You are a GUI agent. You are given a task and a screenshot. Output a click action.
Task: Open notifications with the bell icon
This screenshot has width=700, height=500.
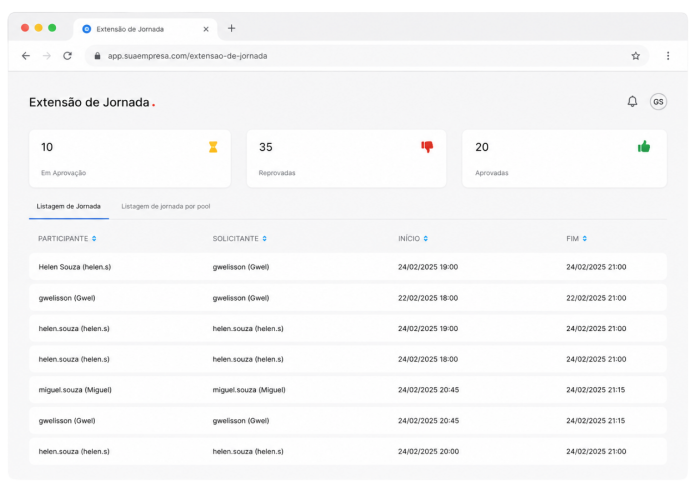tap(632, 101)
